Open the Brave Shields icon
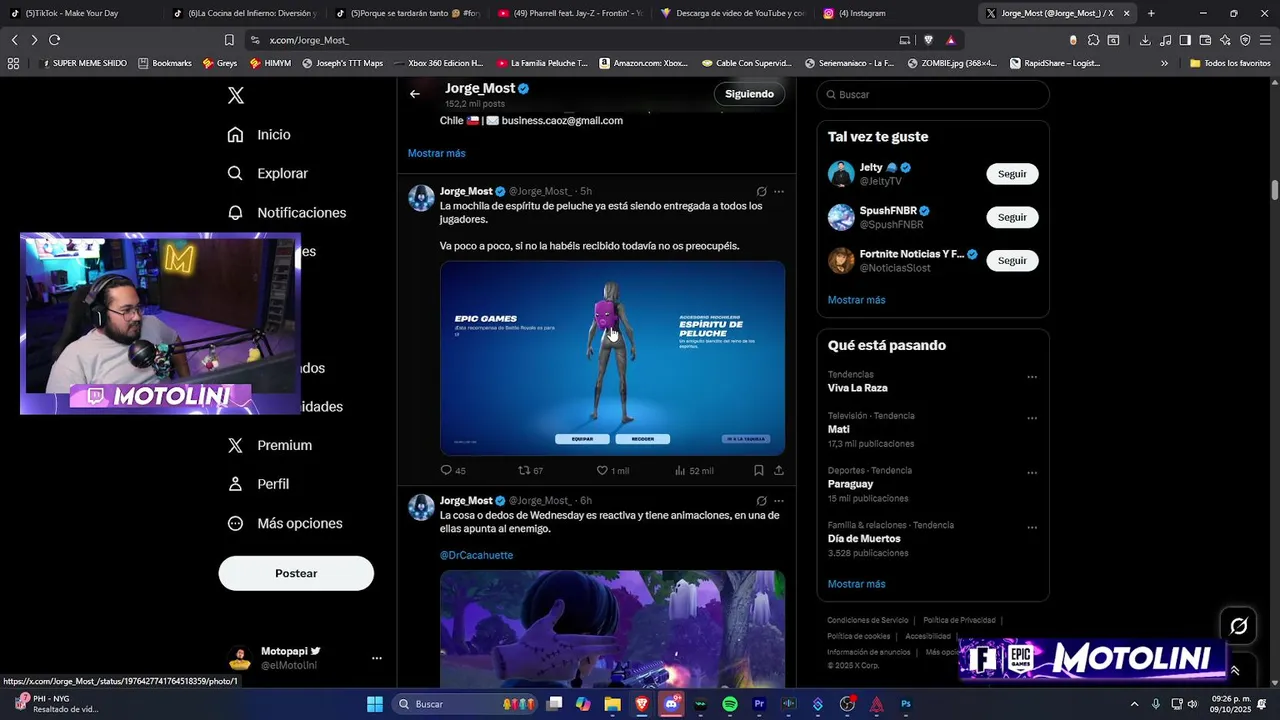Viewport: 1280px width, 720px height. (x=928, y=40)
